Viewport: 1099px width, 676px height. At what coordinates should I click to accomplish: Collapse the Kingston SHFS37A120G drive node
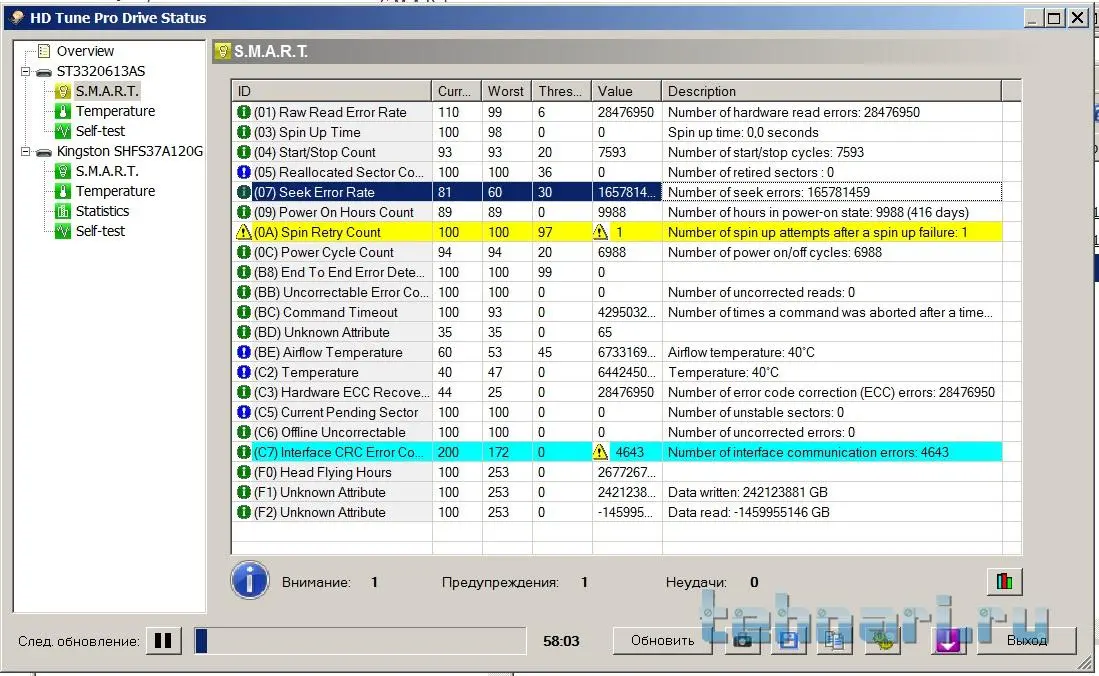click(25, 151)
